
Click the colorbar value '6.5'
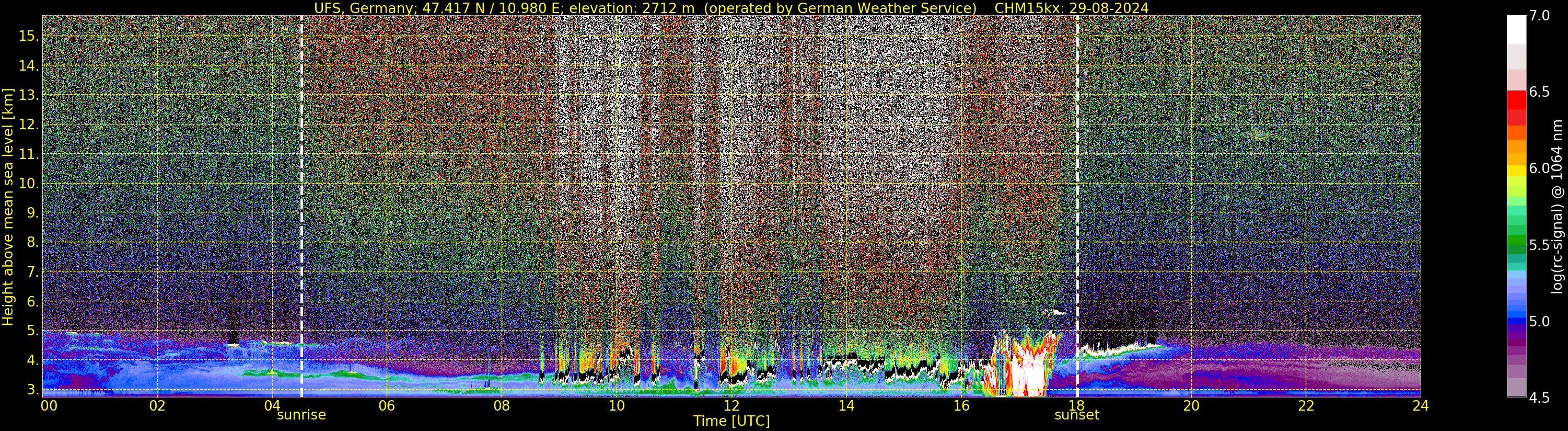point(1539,92)
